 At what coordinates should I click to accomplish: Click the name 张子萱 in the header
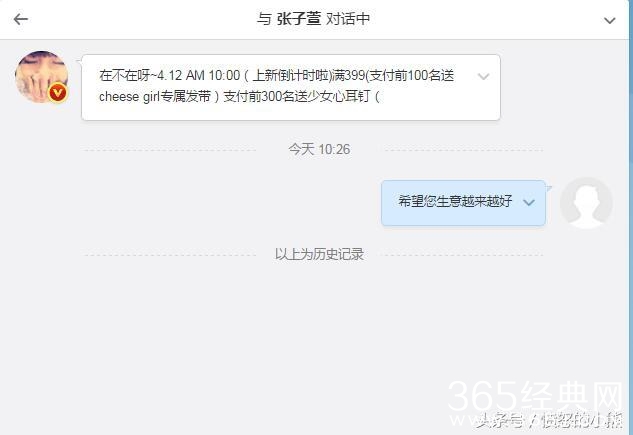[x=299, y=19]
